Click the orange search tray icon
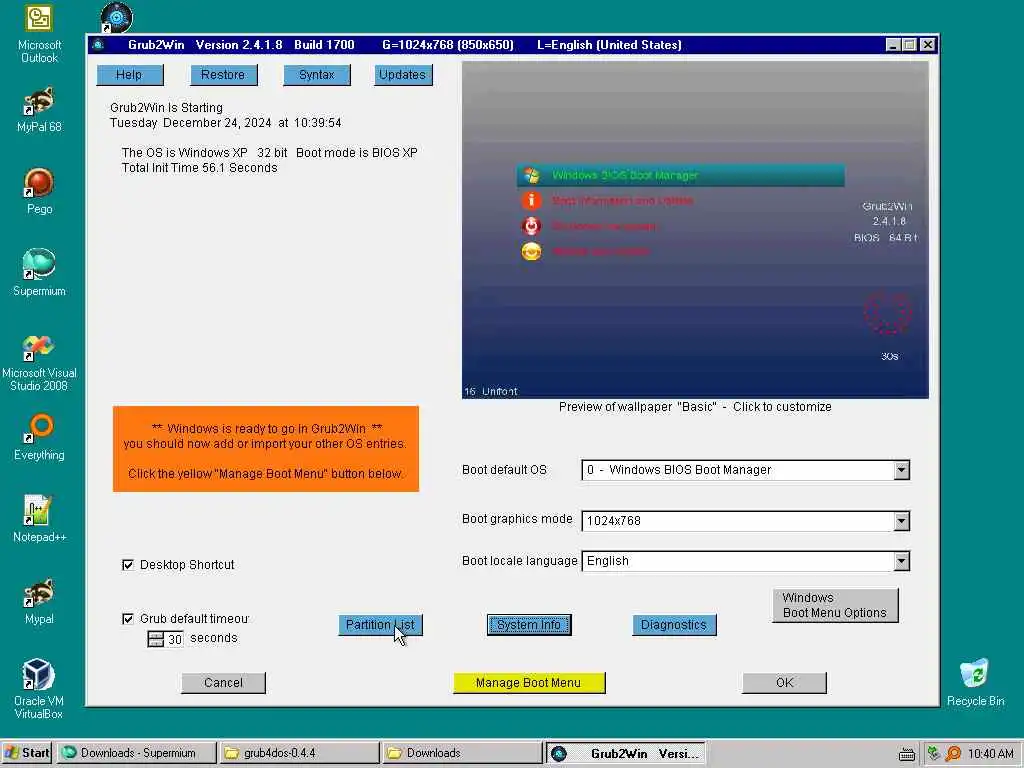The width and height of the screenshot is (1024, 768). (953, 753)
